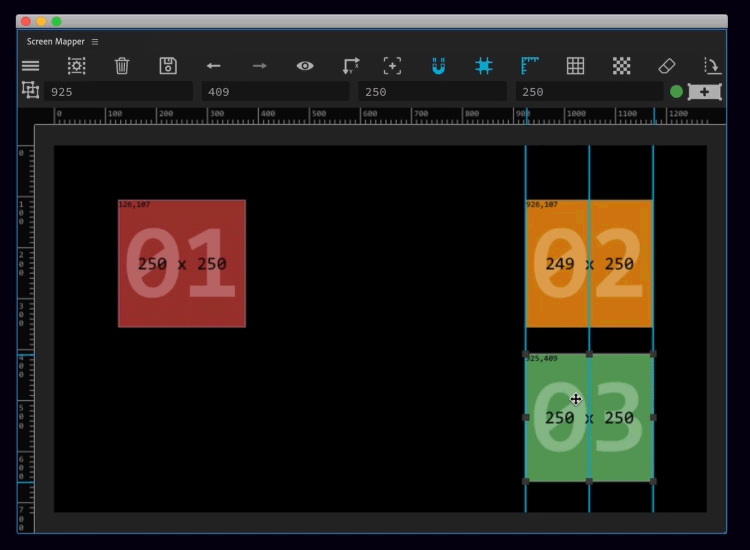This screenshot has height=550, width=750.
Task: Click the green macOS zoom button
Action: (56, 22)
